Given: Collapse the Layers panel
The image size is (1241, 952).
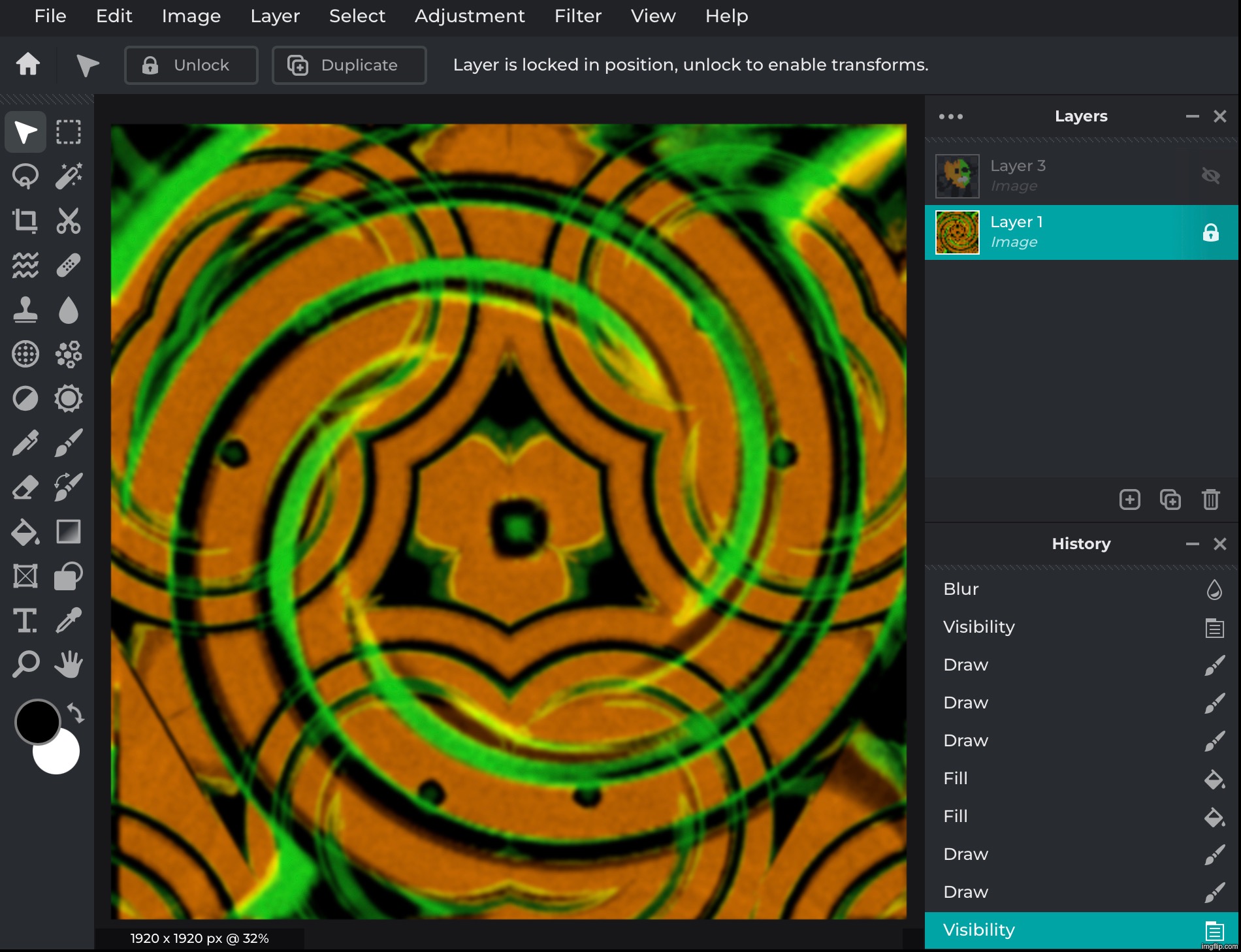Looking at the screenshot, I should point(1192,116).
